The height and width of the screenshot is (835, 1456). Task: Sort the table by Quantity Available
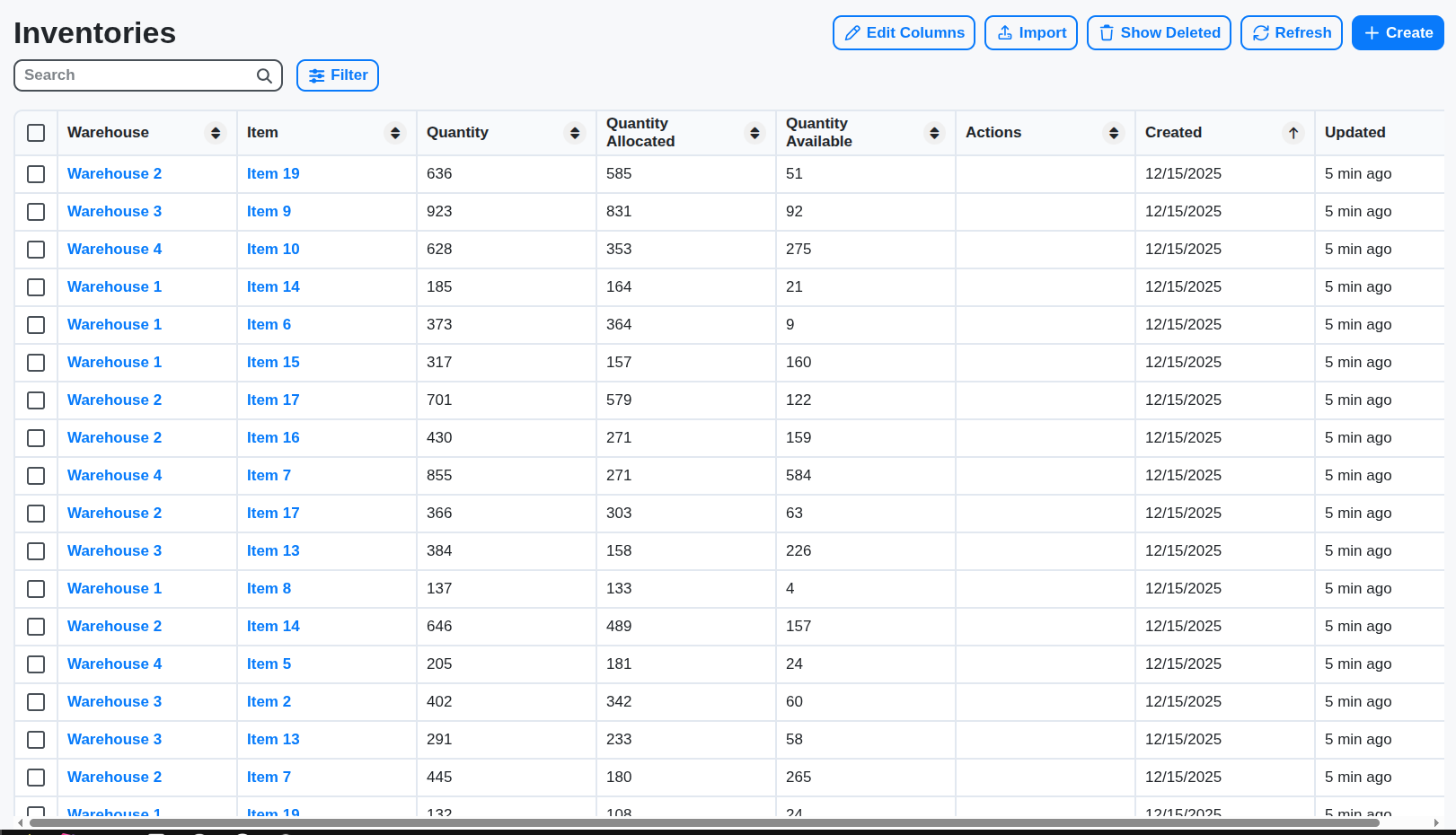[x=934, y=132]
